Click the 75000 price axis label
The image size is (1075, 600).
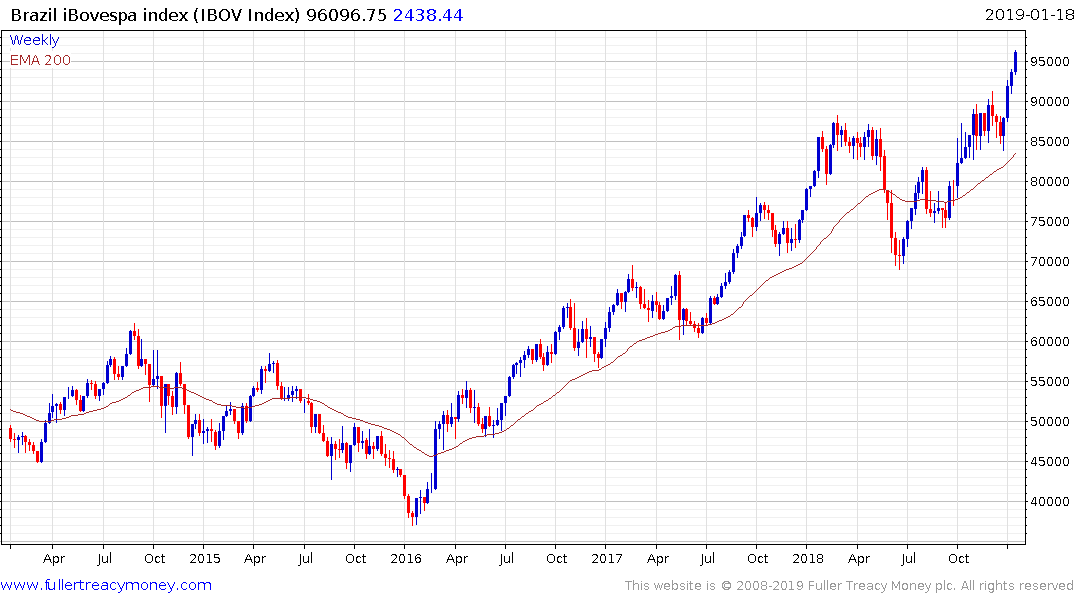point(1049,221)
